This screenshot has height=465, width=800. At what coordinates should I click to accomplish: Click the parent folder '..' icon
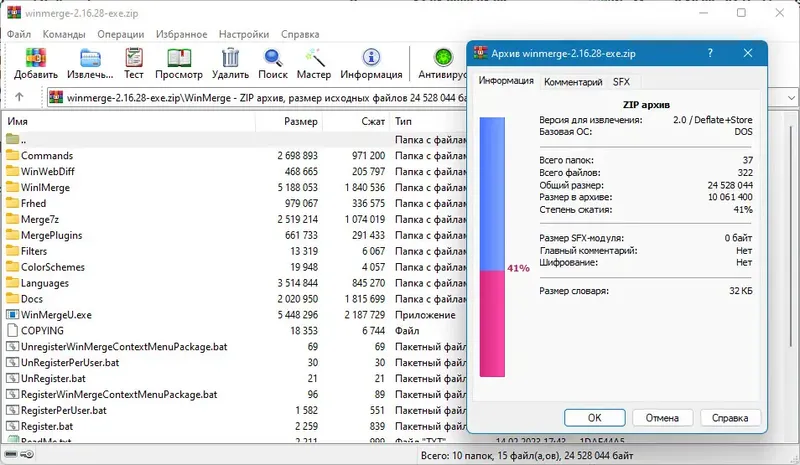12,139
